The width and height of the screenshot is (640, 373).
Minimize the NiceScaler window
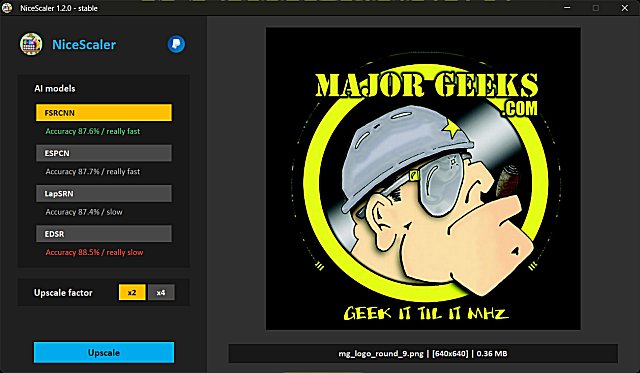point(567,8)
